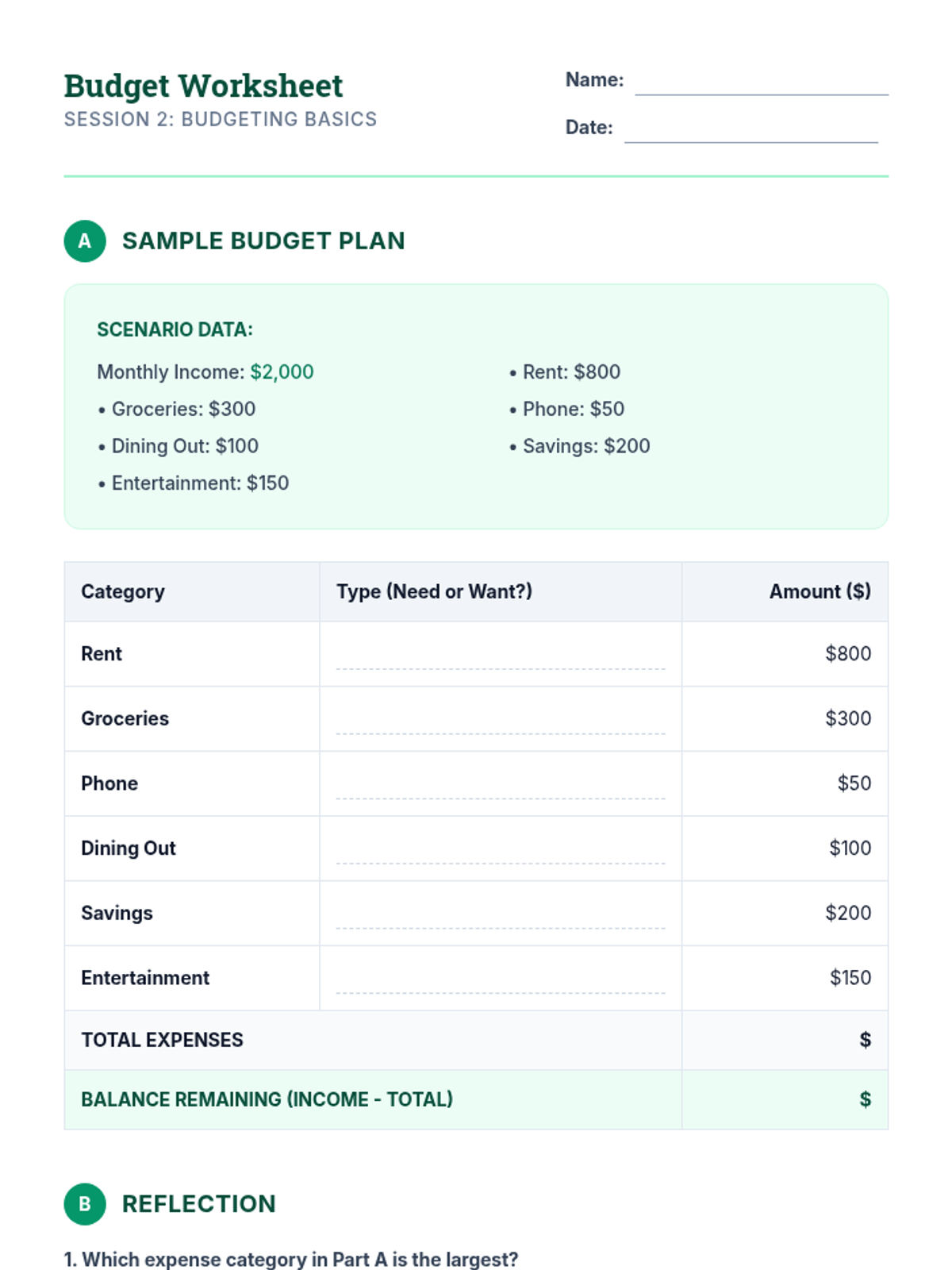Viewport: 952px width, 1270px height.
Task: Click the Type field for Groceries row
Action: 500,722
